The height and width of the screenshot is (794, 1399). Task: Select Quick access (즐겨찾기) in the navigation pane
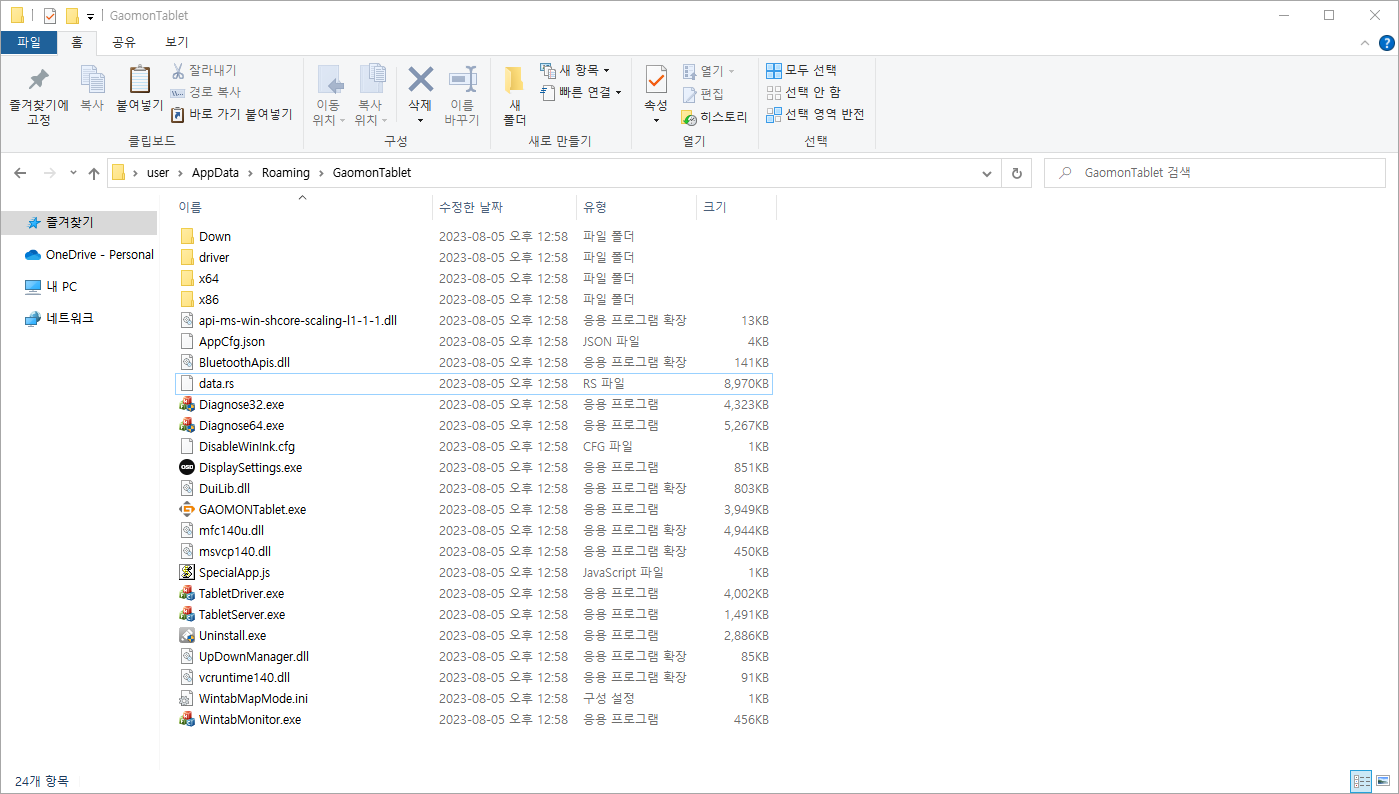(79, 223)
